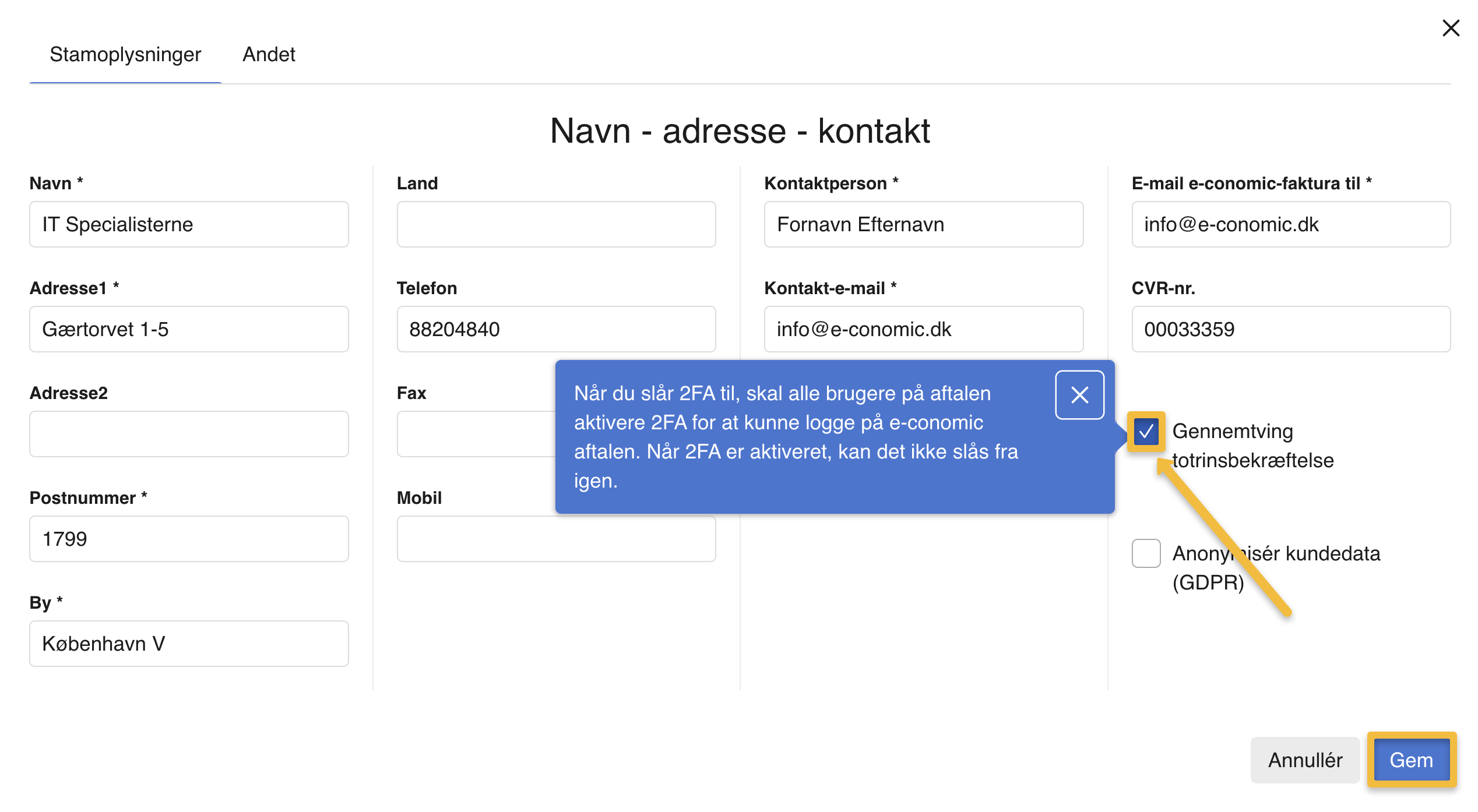Viewport: 1478px width, 812px height.
Task: Focus the Kontakt-e-mail field
Action: 923,329
